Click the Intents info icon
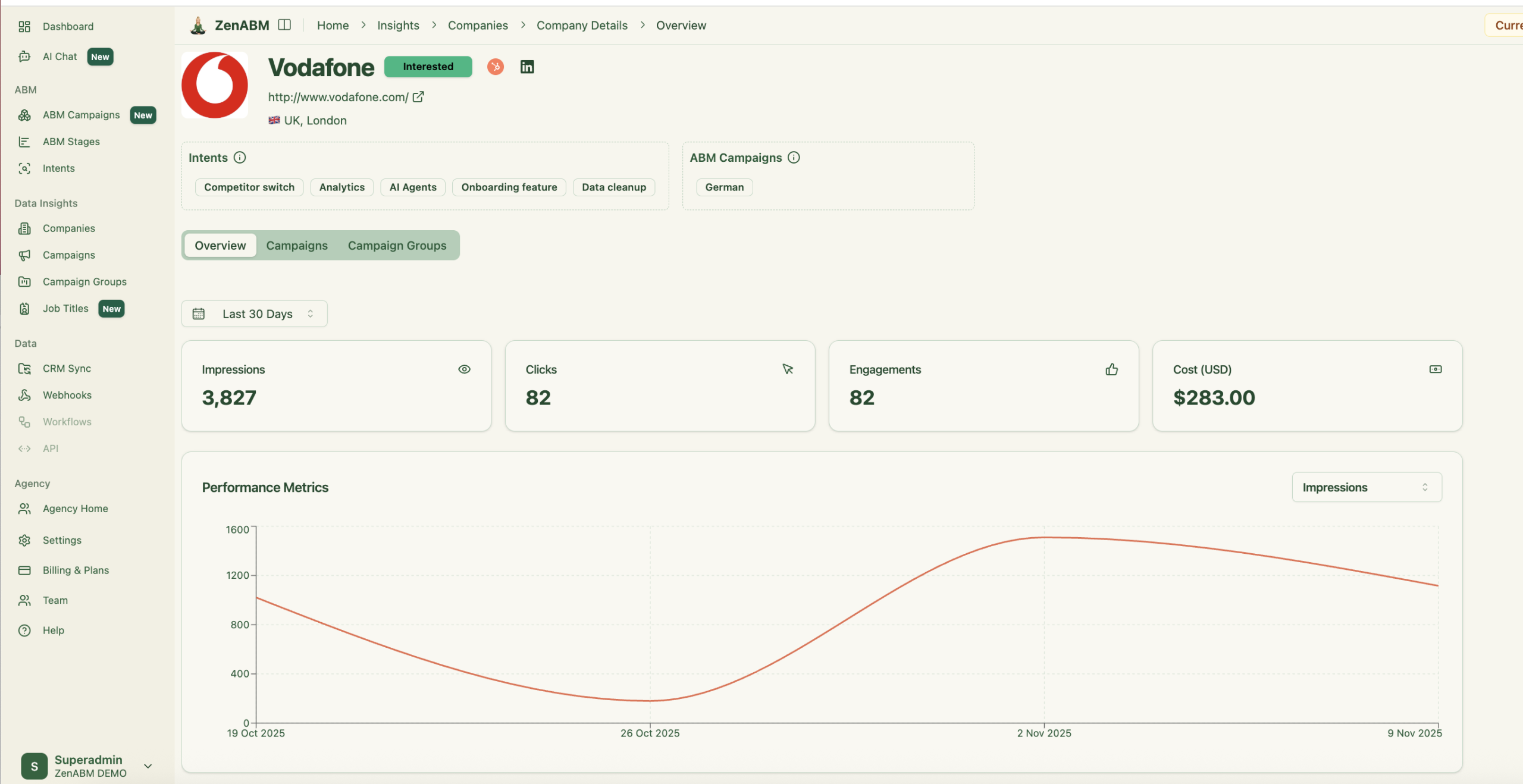 [x=240, y=158]
